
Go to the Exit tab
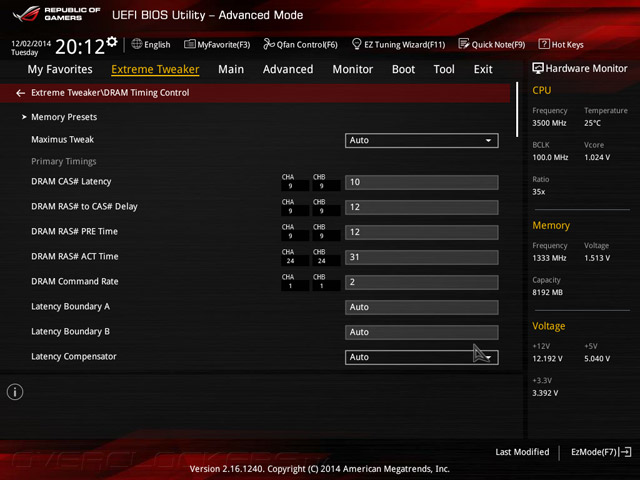(x=483, y=69)
